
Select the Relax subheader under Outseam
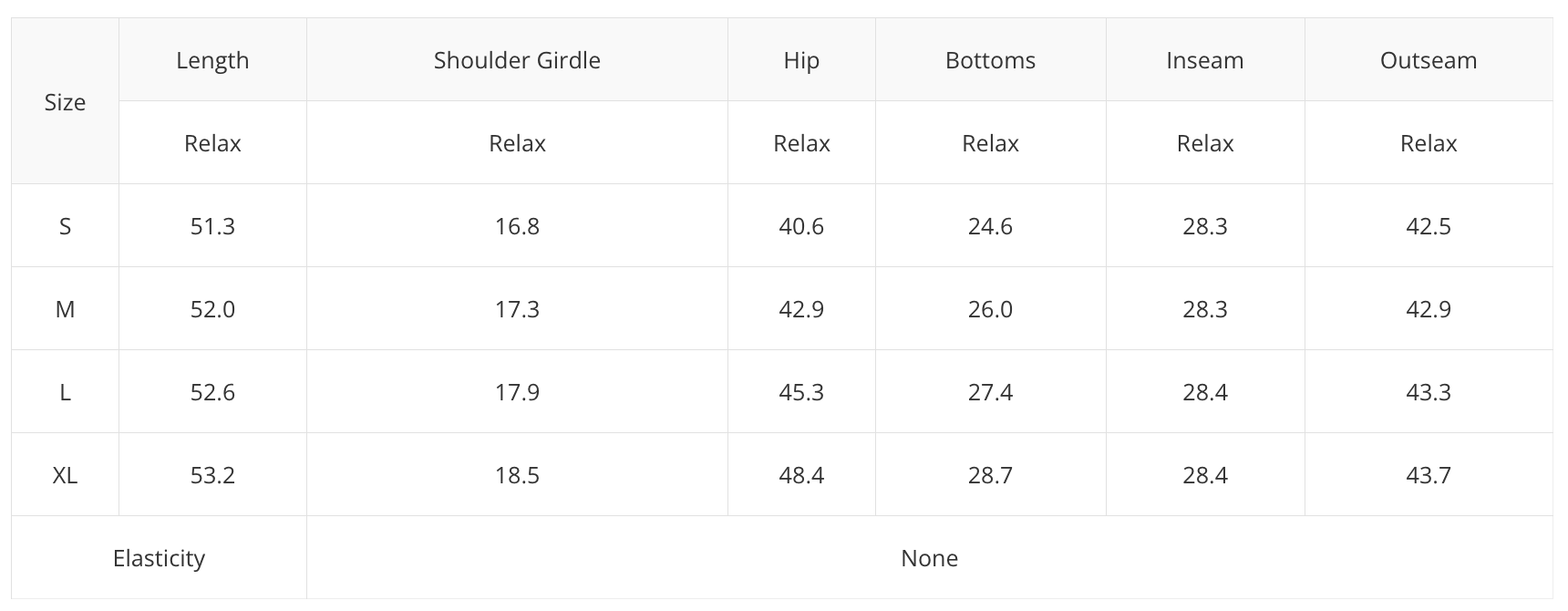[x=1428, y=143]
